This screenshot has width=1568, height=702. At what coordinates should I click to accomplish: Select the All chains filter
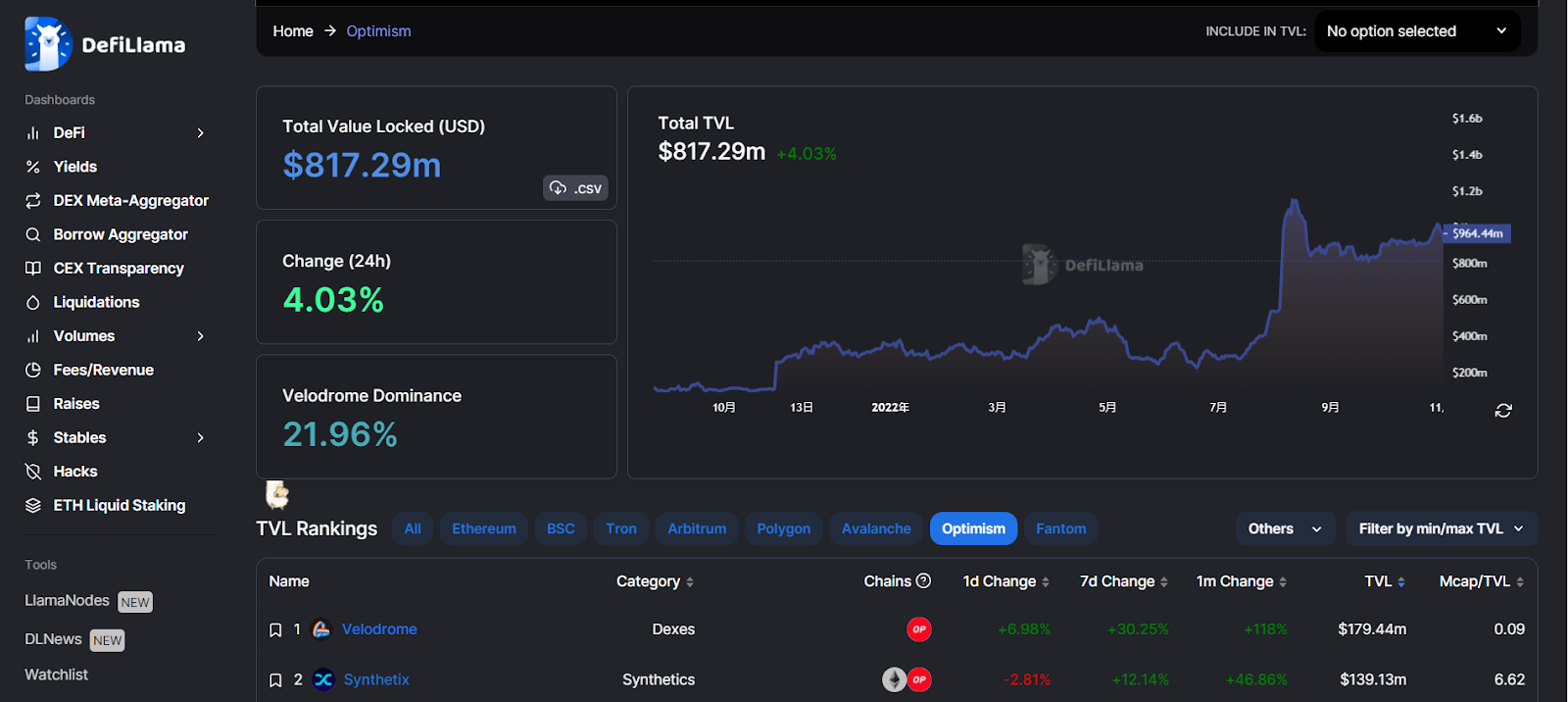tap(413, 528)
